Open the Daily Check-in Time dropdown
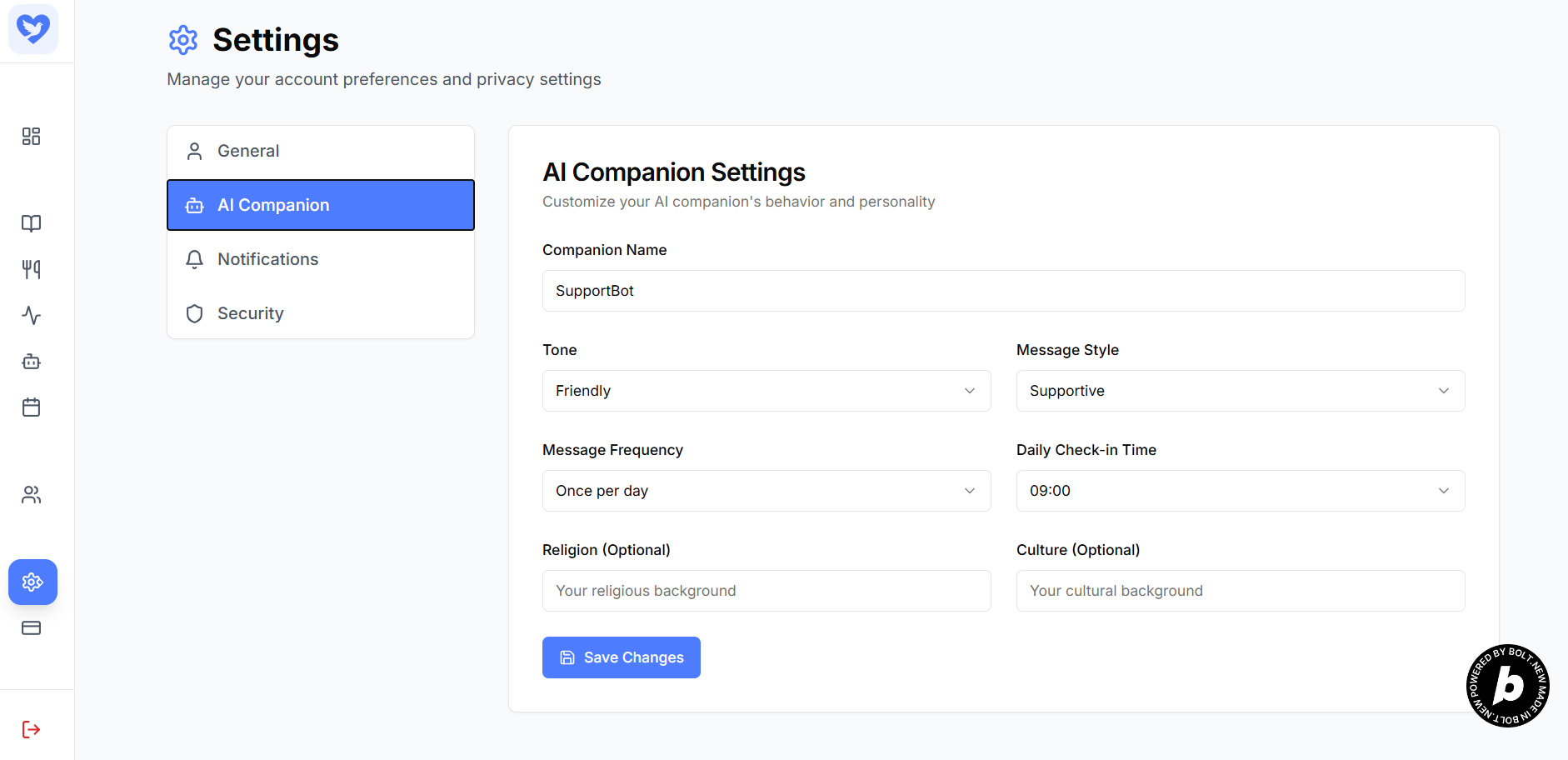1568x760 pixels. 1240,491
